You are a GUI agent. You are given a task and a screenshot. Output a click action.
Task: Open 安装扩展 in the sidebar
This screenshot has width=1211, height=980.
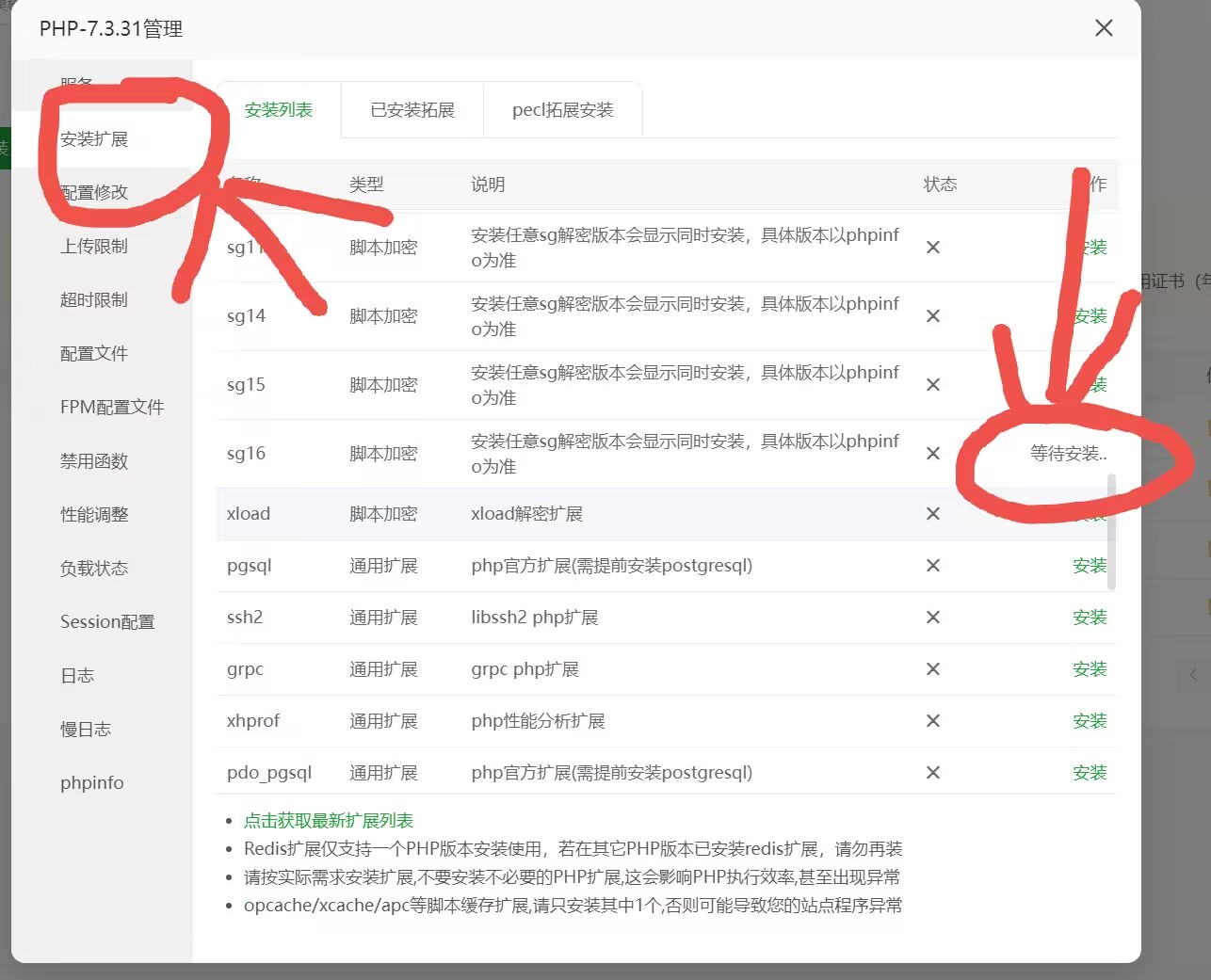(93, 139)
